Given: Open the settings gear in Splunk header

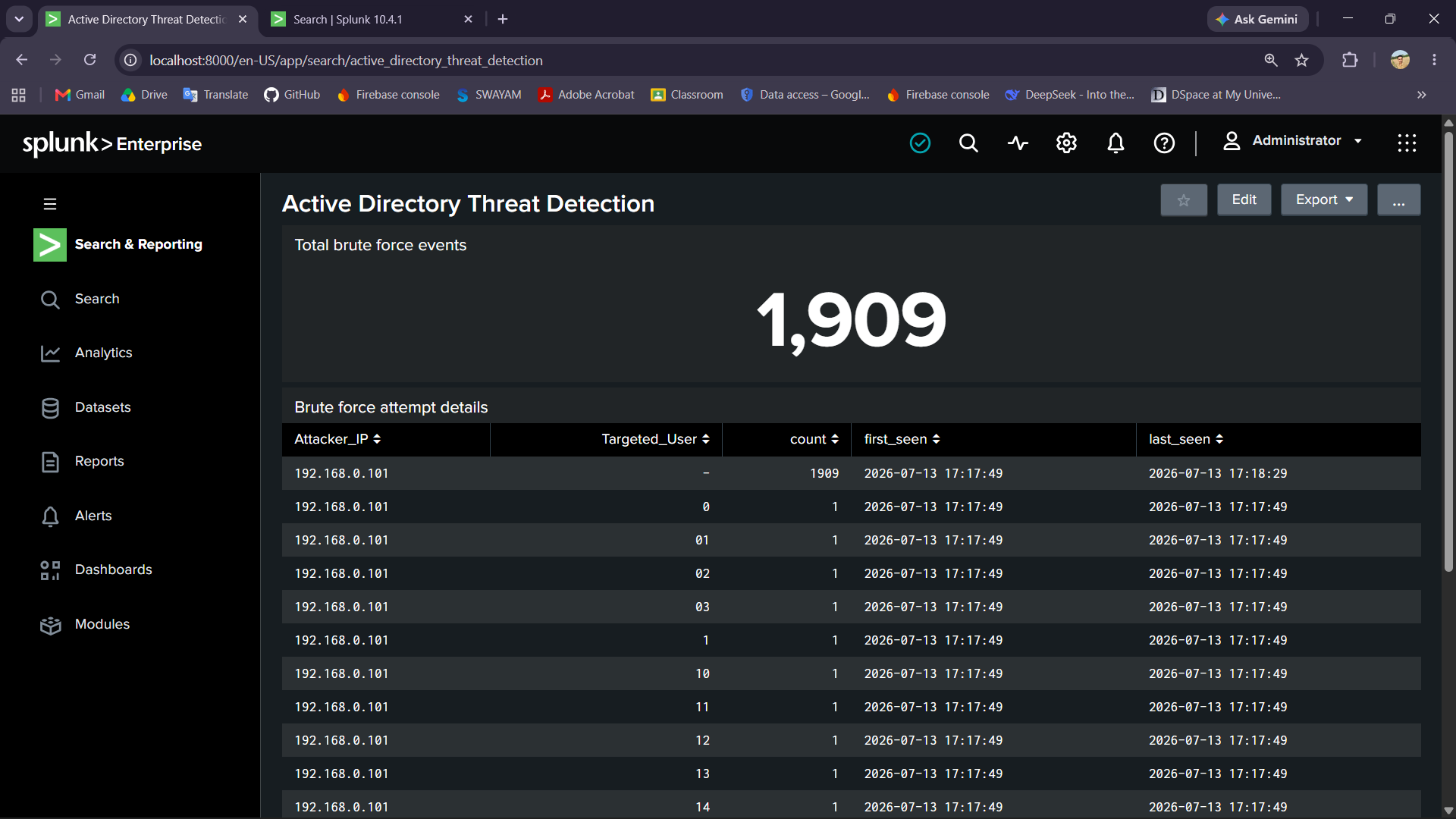Looking at the screenshot, I should (x=1066, y=143).
